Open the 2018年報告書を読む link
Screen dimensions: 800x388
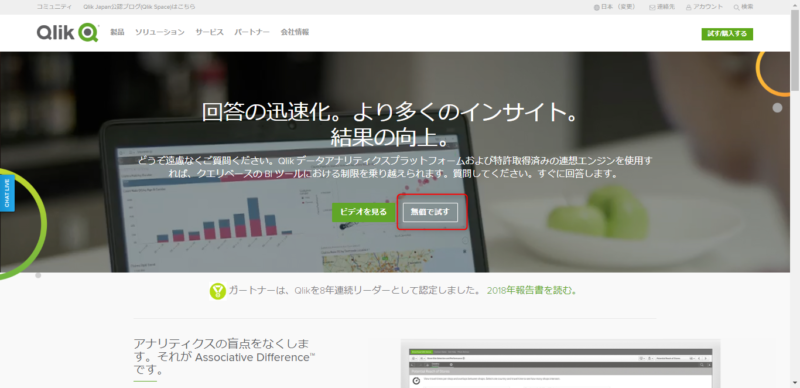point(531,291)
